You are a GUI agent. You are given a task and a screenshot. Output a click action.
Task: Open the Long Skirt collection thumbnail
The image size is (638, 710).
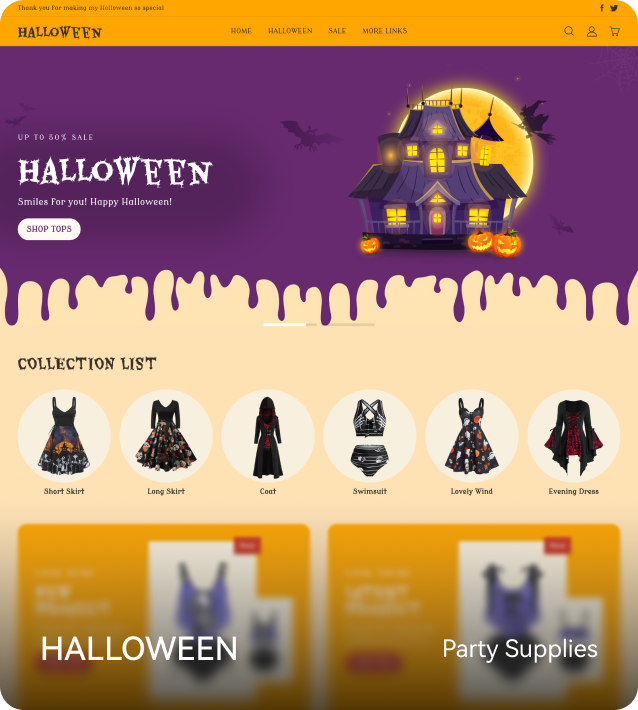[166, 436]
